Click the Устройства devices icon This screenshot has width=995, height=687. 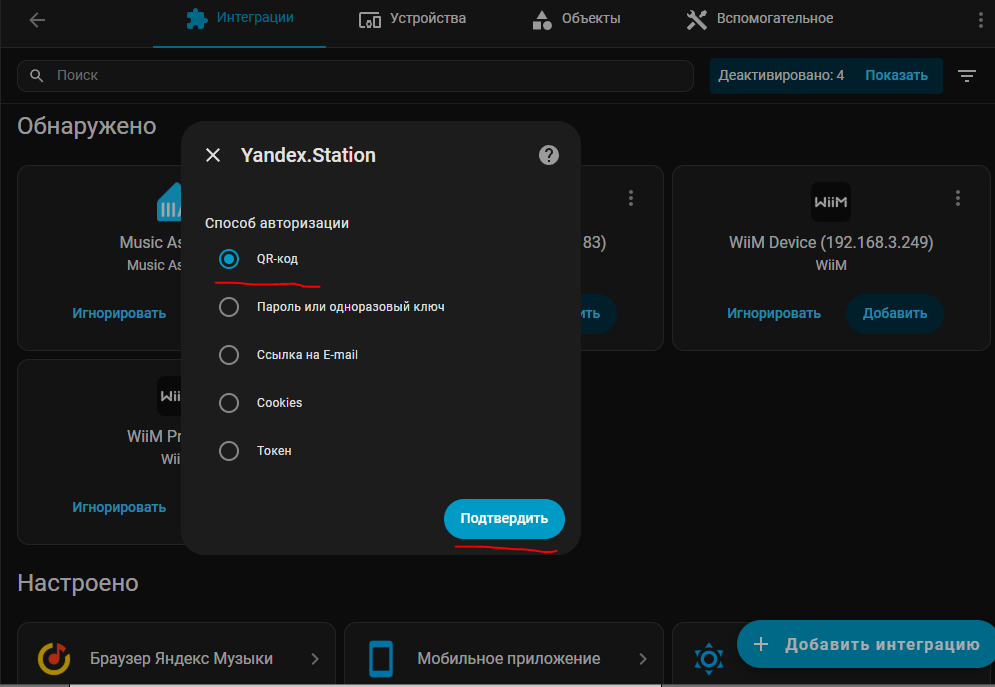click(370, 20)
